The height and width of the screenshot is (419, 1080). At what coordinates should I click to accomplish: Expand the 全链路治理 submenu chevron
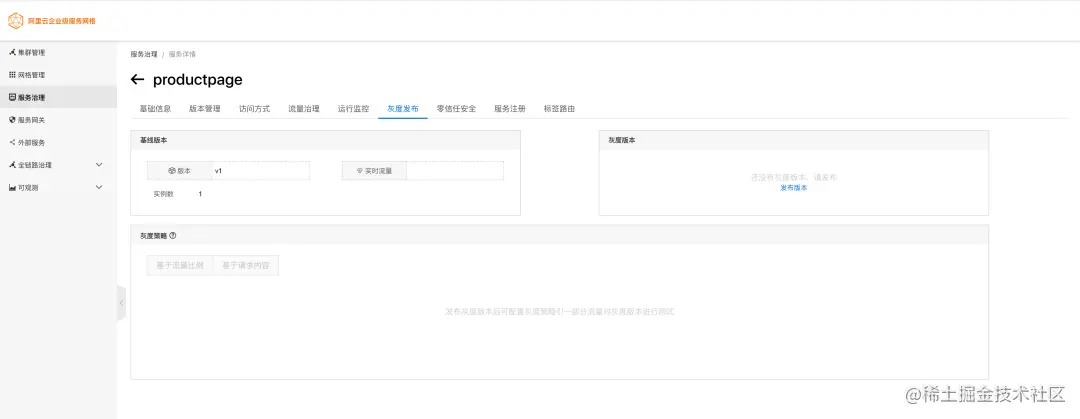tap(98, 165)
